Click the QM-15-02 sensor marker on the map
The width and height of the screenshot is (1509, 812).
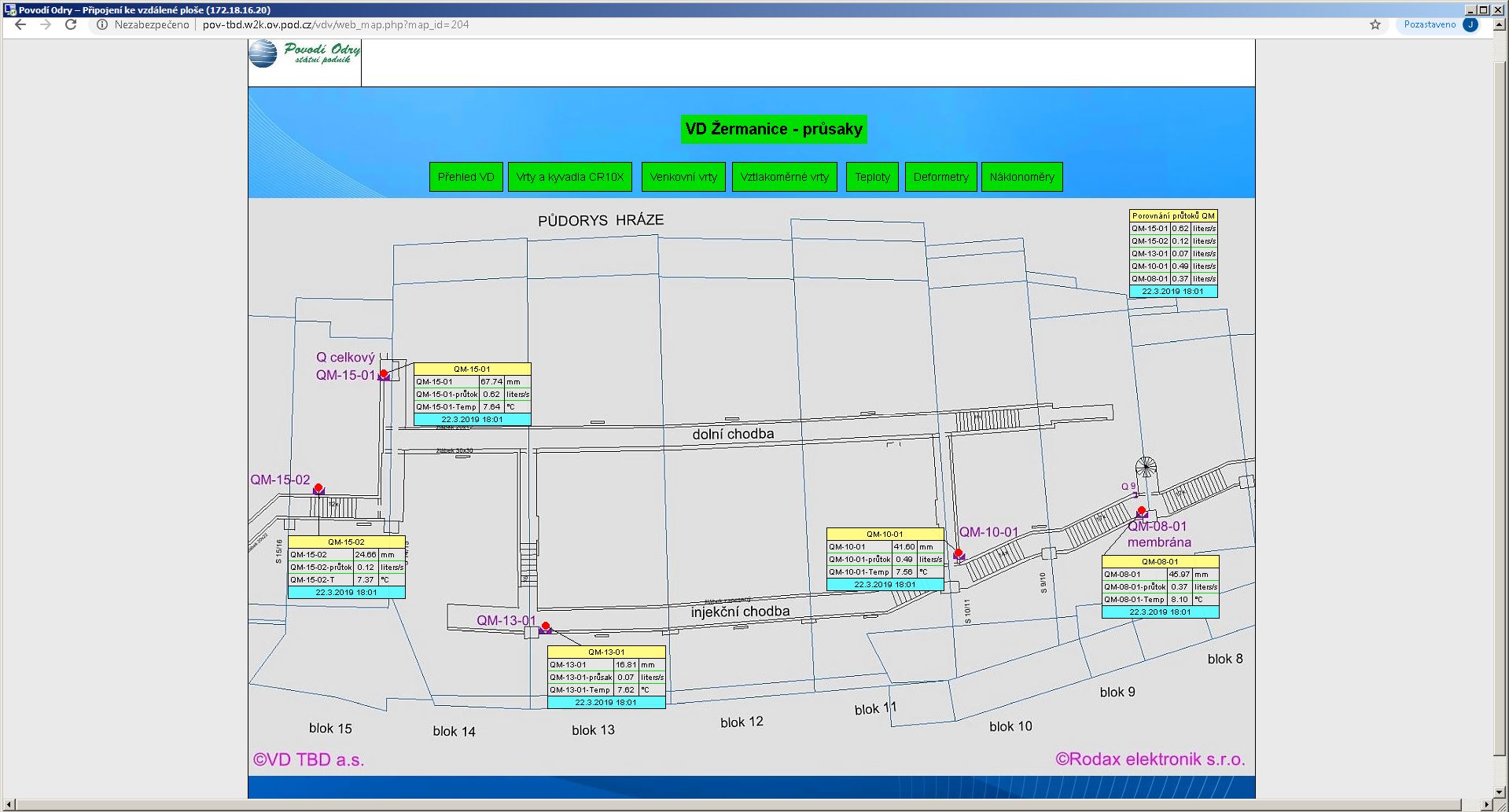[318, 489]
